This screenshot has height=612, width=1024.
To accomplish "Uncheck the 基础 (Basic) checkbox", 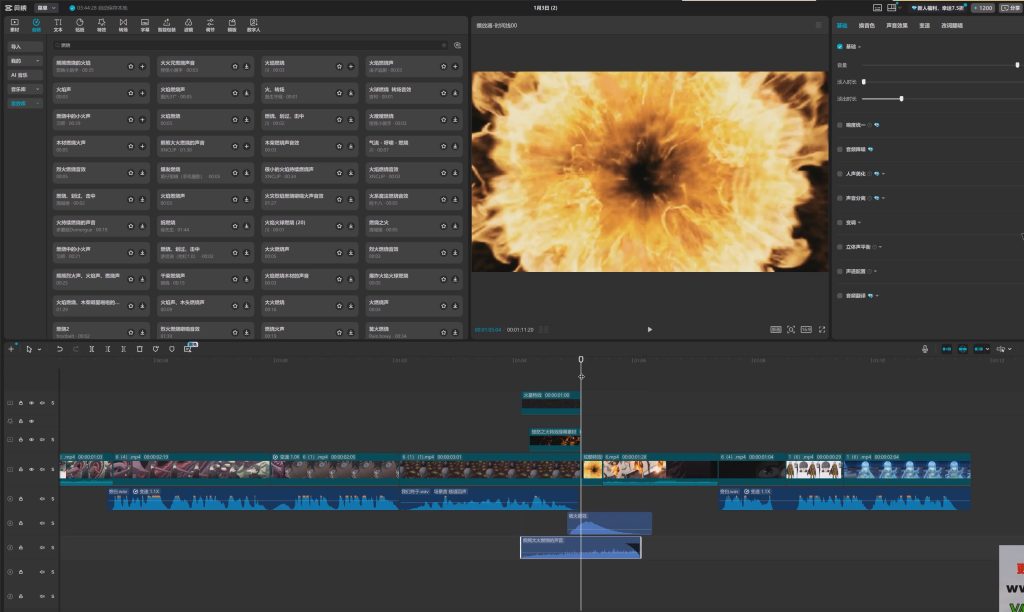I will click(x=840, y=46).
